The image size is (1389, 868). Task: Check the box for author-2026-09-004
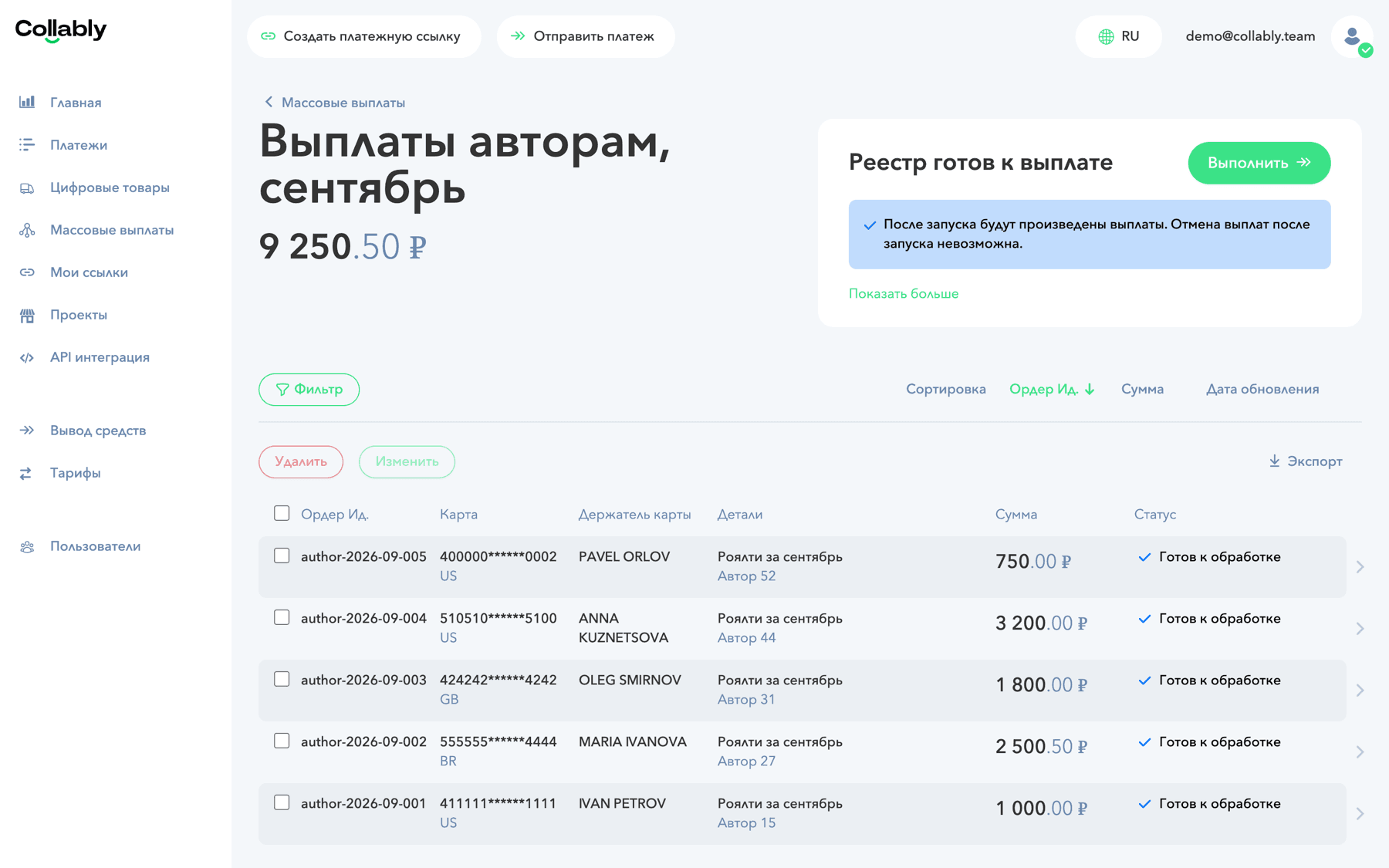(282, 617)
